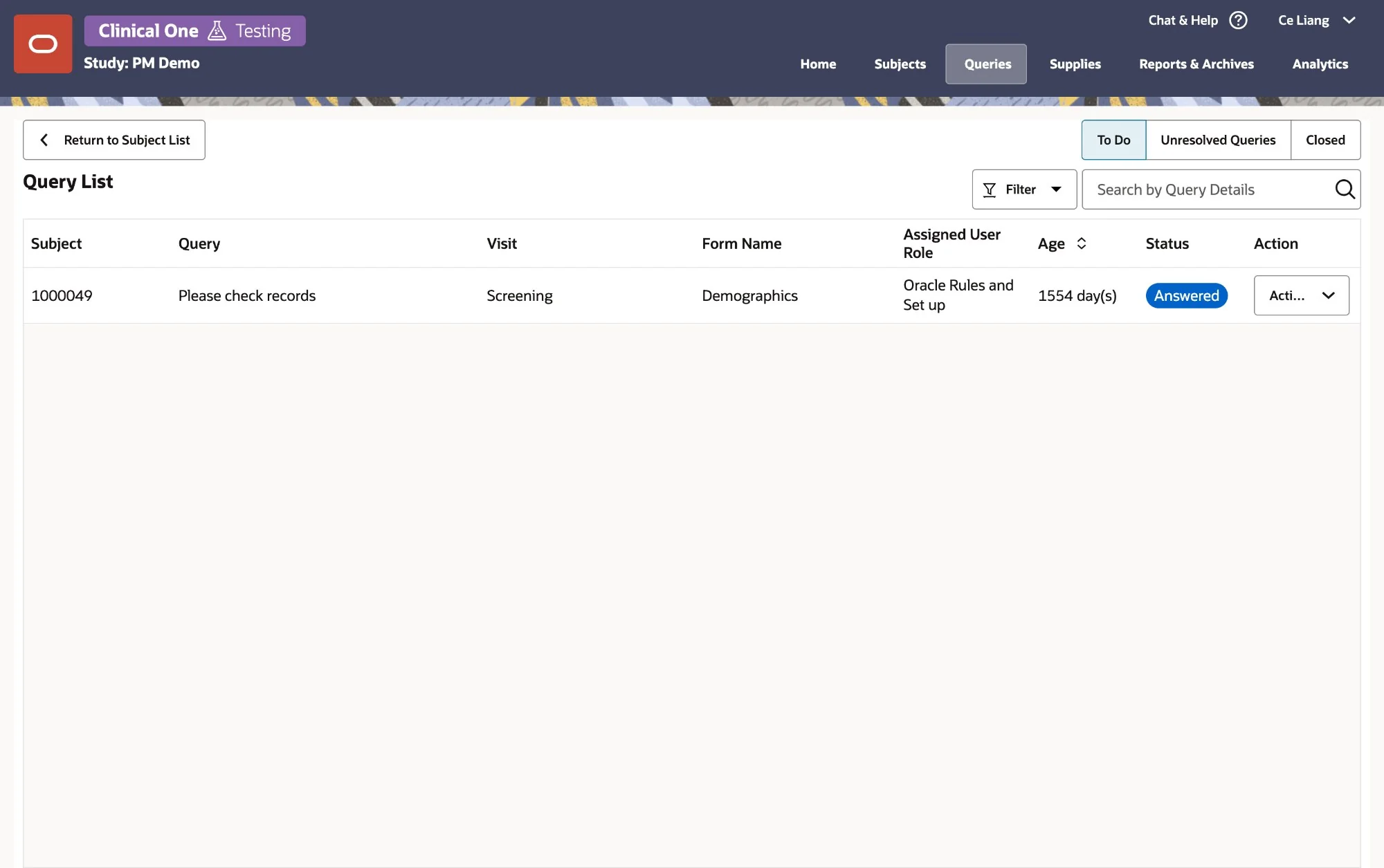Open the Action dropdown for subject 1000049
Viewport: 1384px width, 868px height.
pos(1301,295)
